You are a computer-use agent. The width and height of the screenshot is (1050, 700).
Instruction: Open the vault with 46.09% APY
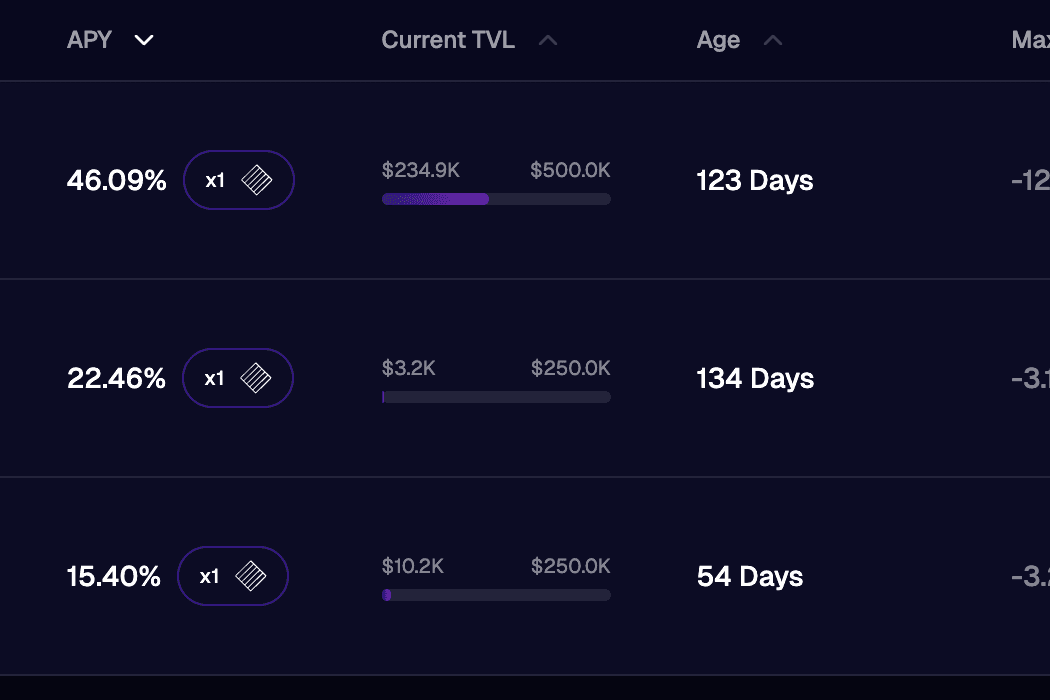[x=116, y=181]
